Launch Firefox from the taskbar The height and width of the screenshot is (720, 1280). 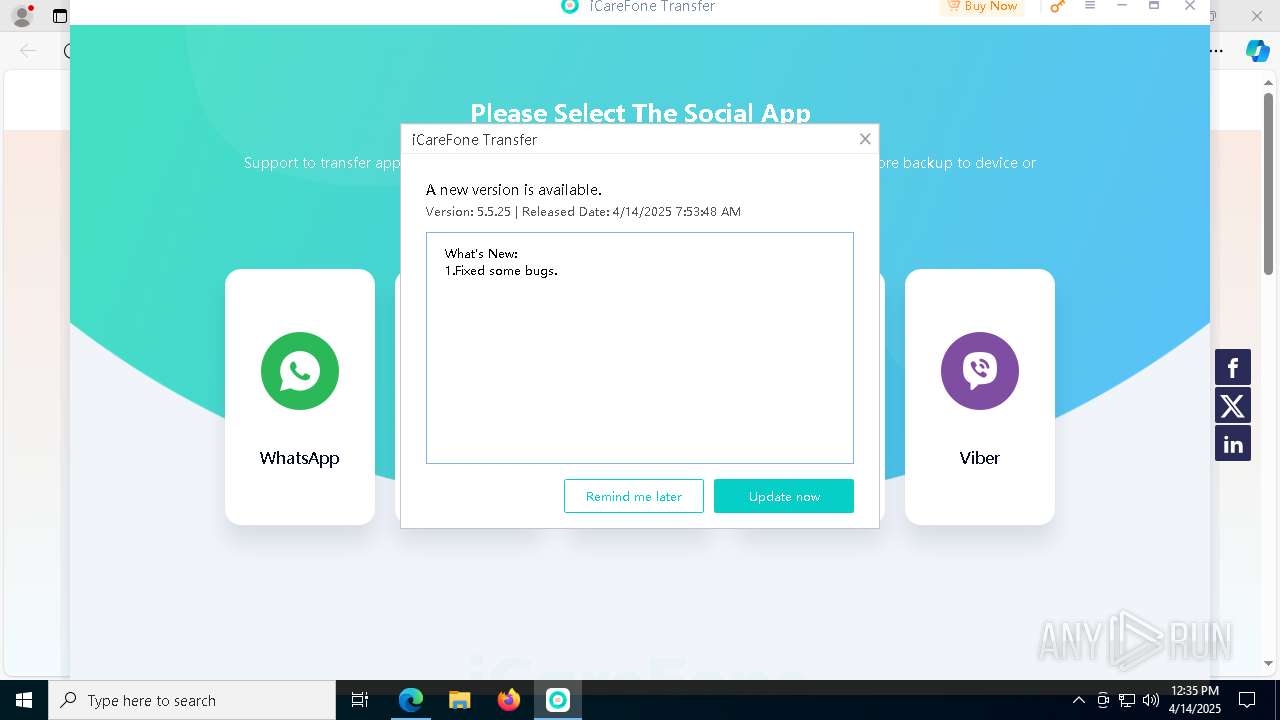click(509, 700)
